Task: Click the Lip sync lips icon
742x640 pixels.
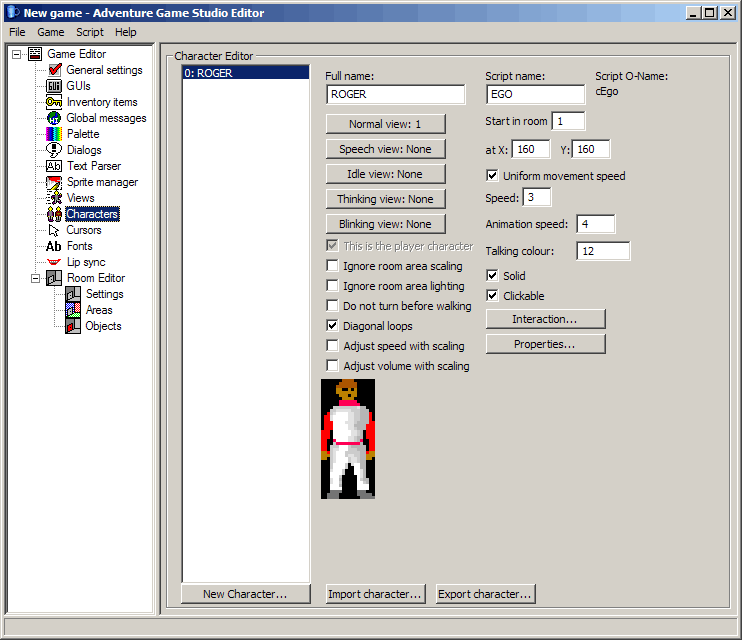Action: click(x=54, y=262)
